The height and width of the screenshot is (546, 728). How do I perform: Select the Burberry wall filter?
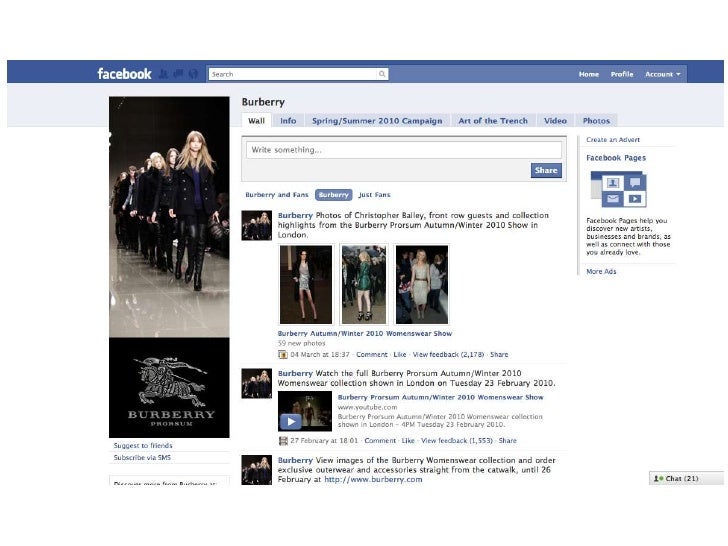pos(333,195)
